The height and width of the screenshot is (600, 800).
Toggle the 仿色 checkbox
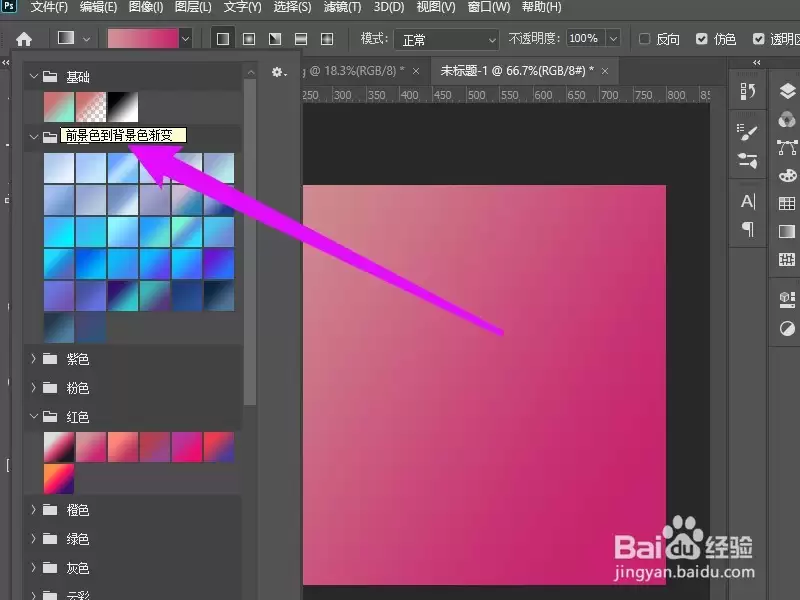pyautogui.click(x=702, y=39)
